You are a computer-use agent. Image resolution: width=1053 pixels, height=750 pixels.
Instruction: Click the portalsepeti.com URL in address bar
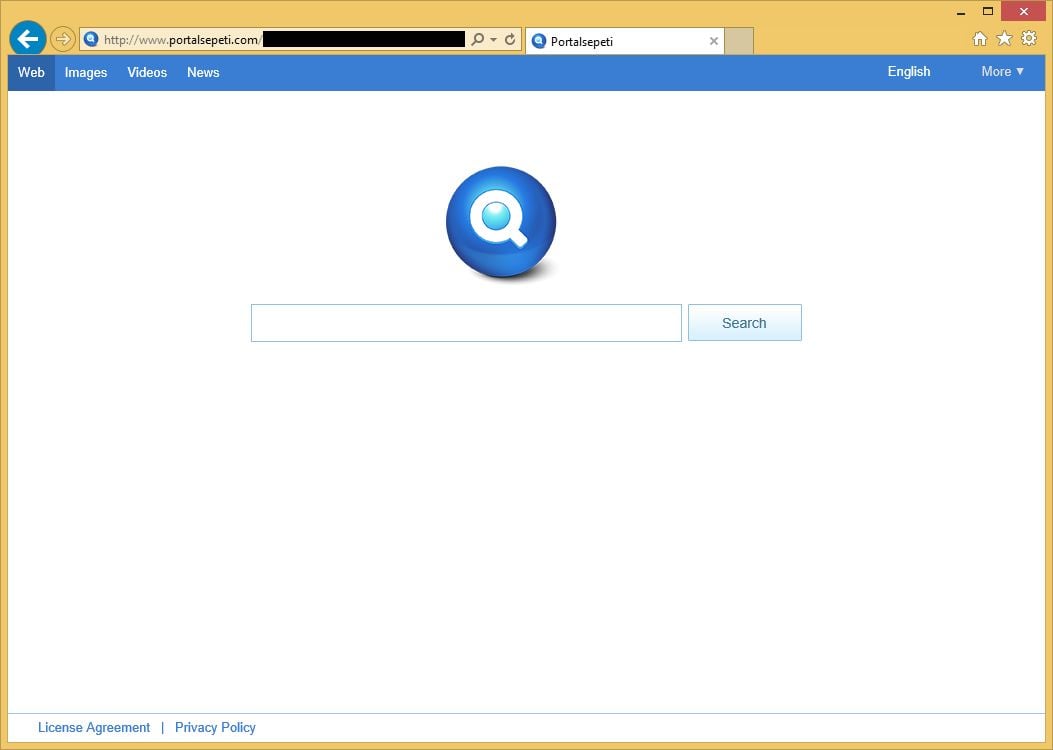[183, 40]
